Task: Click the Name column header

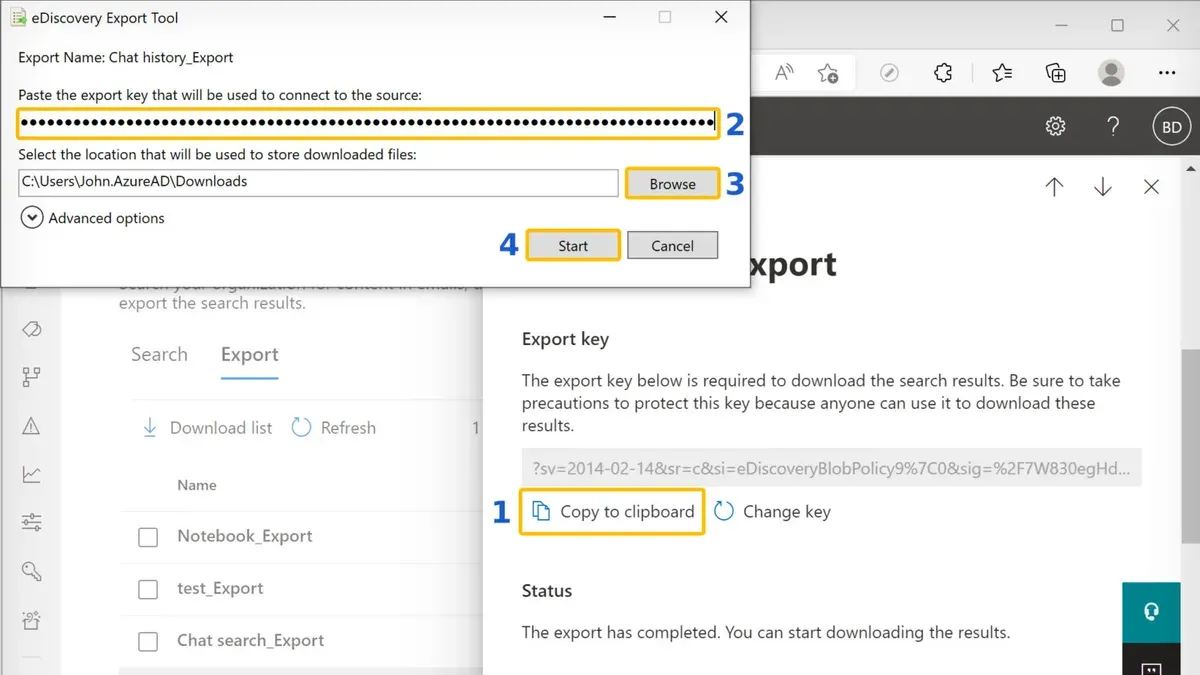Action: (197, 485)
